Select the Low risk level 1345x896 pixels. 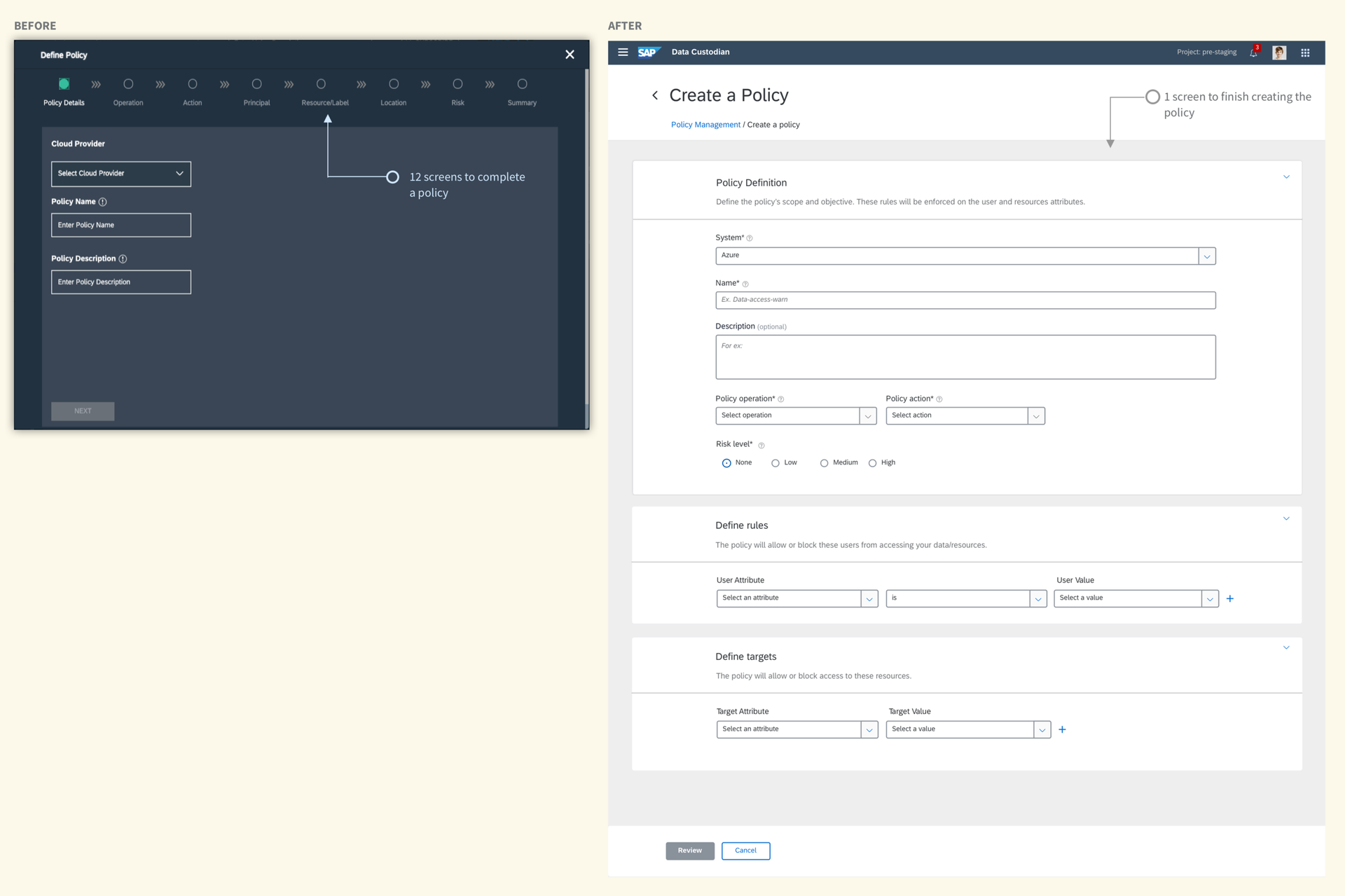pyautogui.click(x=775, y=463)
